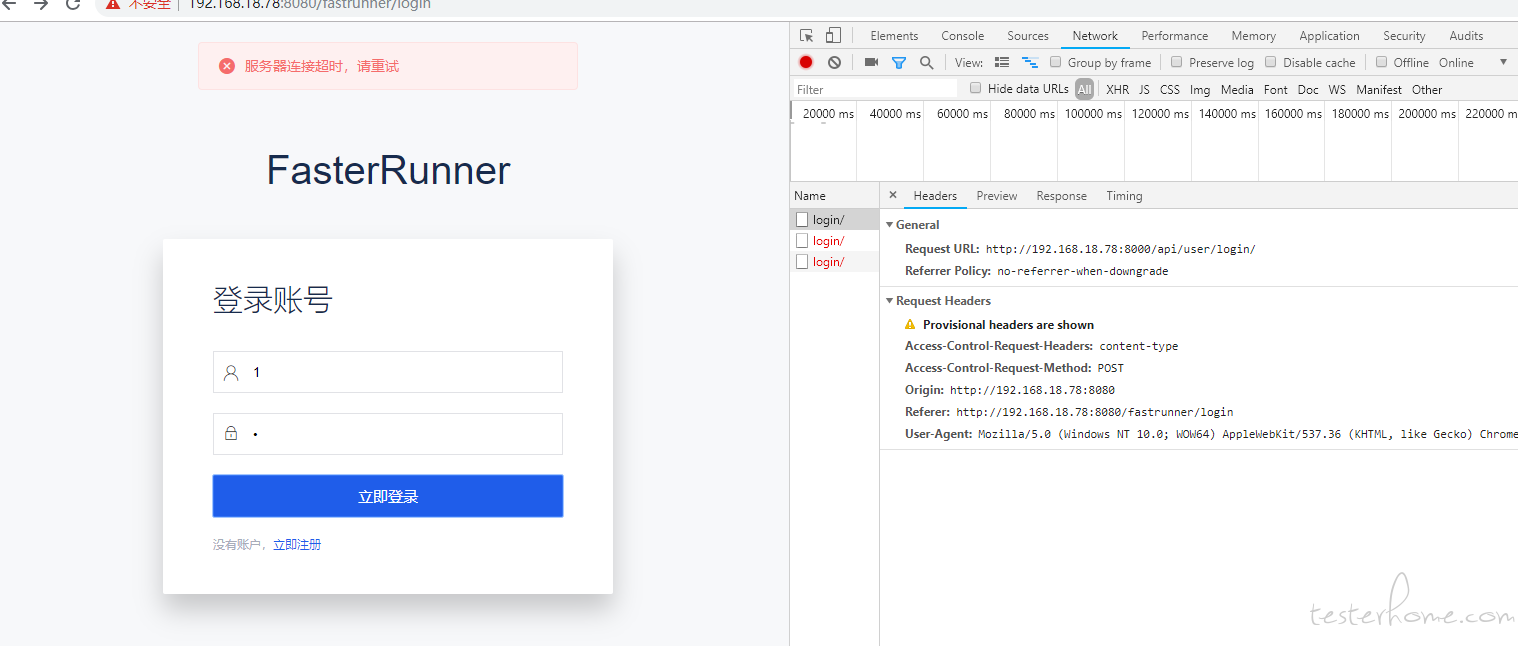Image resolution: width=1518 pixels, height=646 pixels.
Task: Stop recording network log (red dot)
Action: point(806,62)
